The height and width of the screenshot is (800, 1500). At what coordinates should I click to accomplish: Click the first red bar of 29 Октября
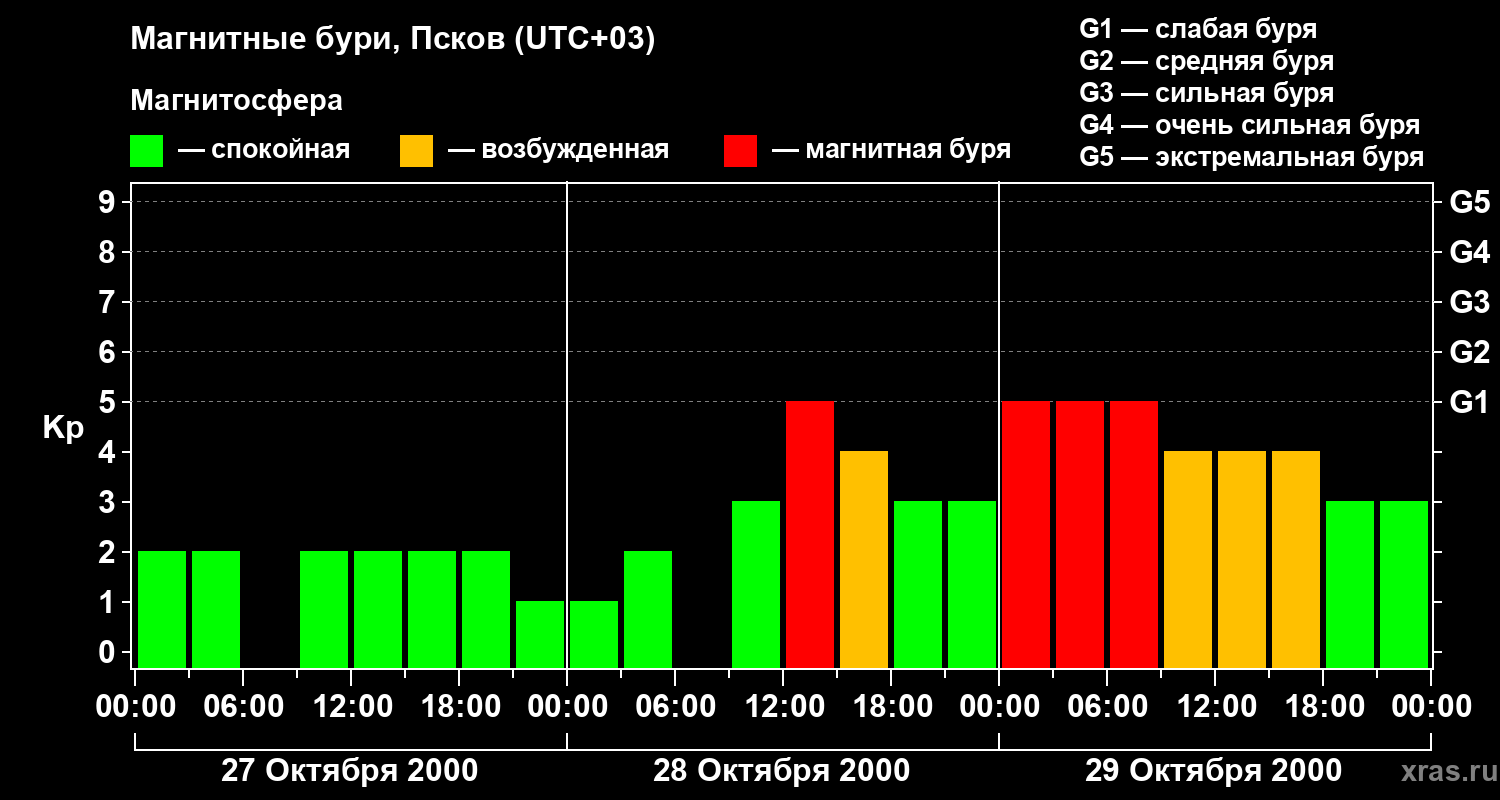[x=1026, y=534]
